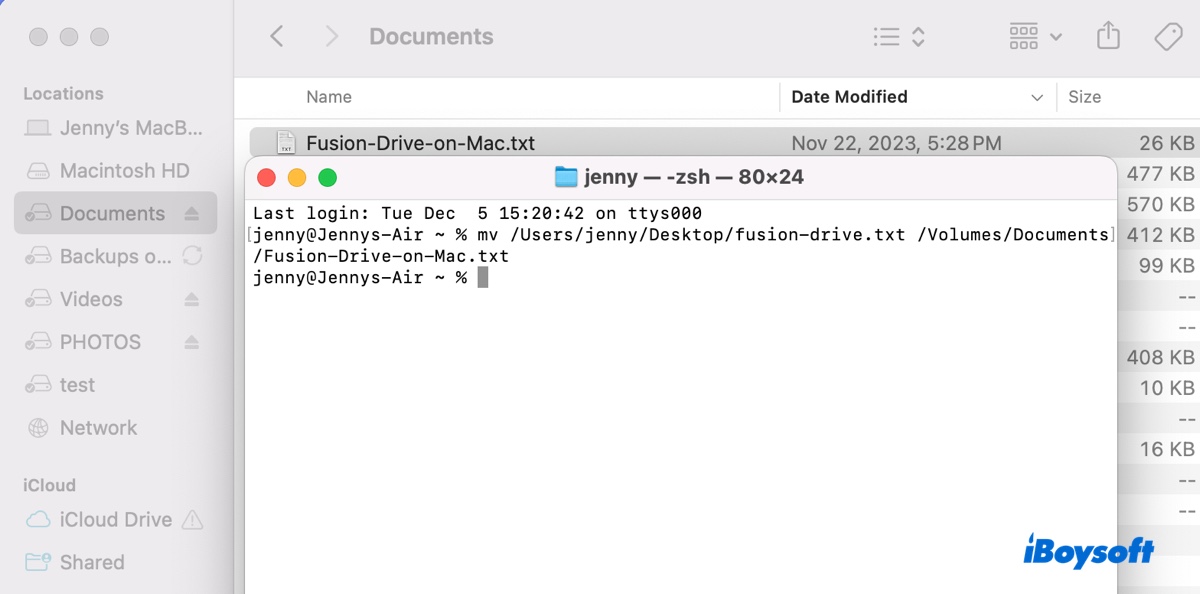Eject the PHOTOS volume
The image size is (1200, 594).
pyautogui.click(x=192, y=343)
